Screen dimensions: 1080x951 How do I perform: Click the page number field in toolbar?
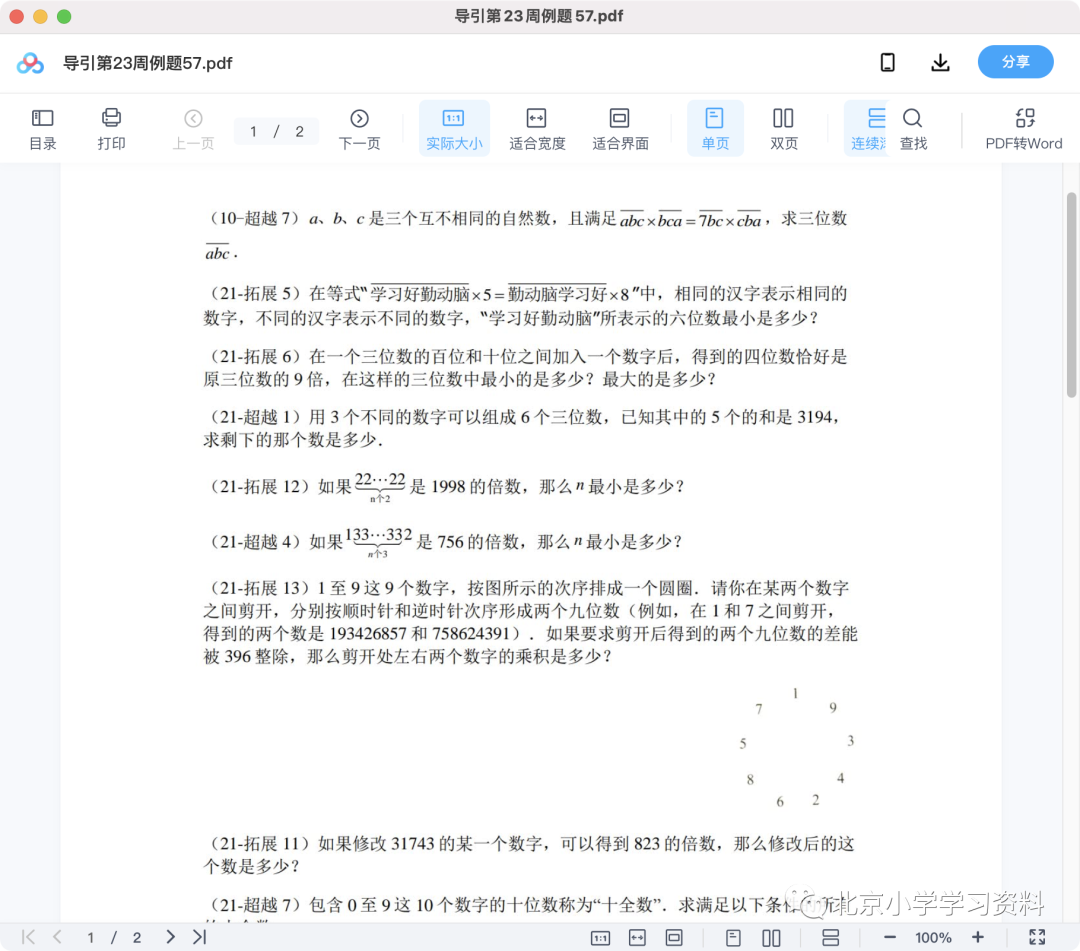(276, 131)
